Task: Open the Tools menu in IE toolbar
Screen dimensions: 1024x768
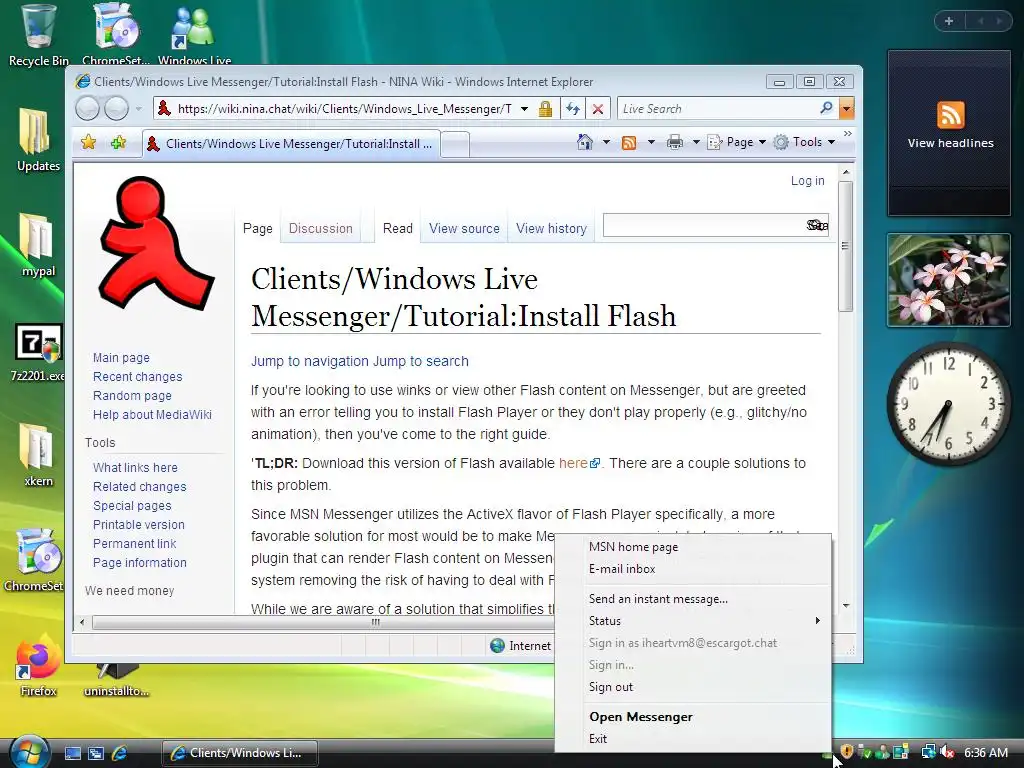Action: [805, 142]
